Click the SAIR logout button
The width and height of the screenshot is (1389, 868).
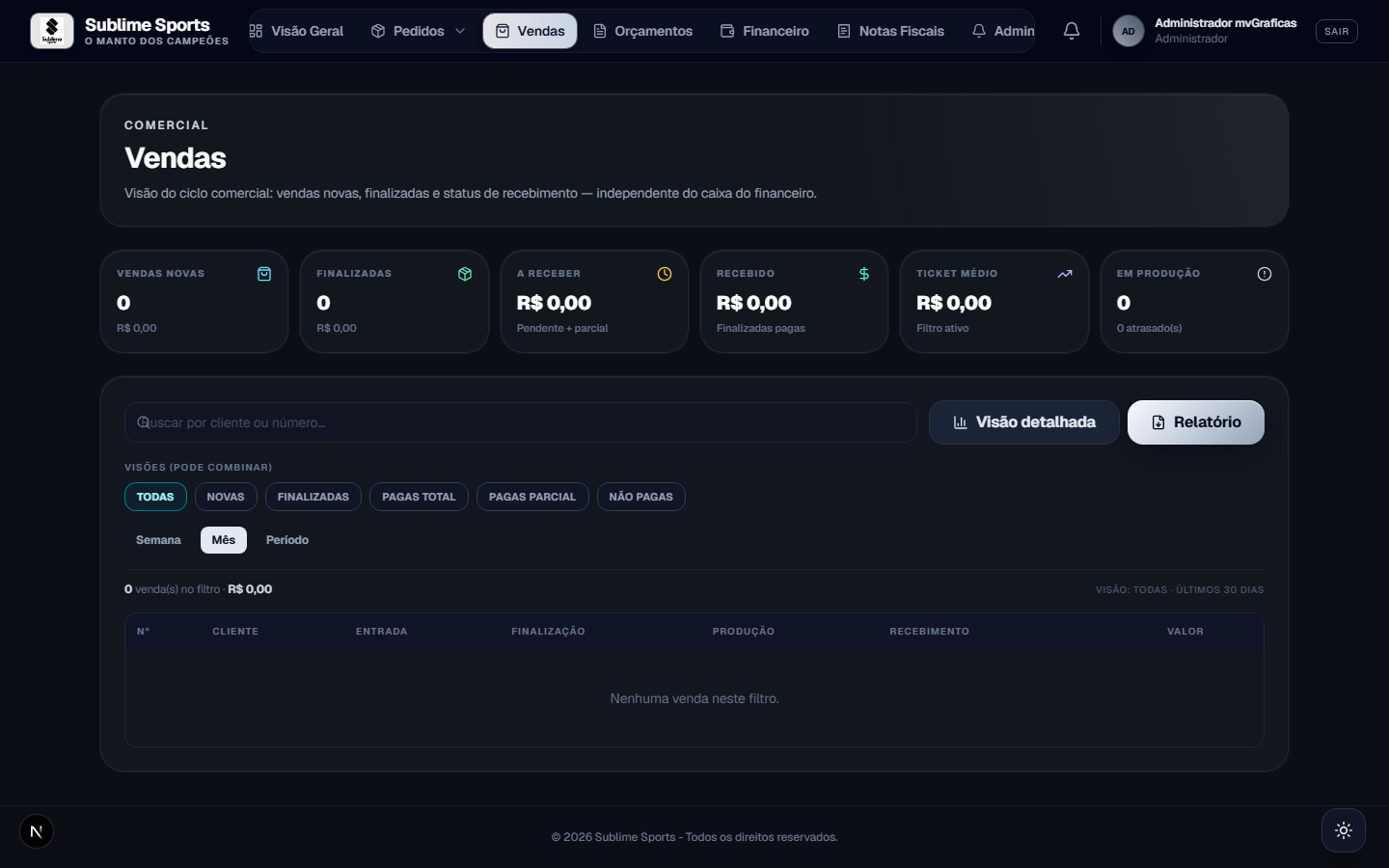point(1336,31)
